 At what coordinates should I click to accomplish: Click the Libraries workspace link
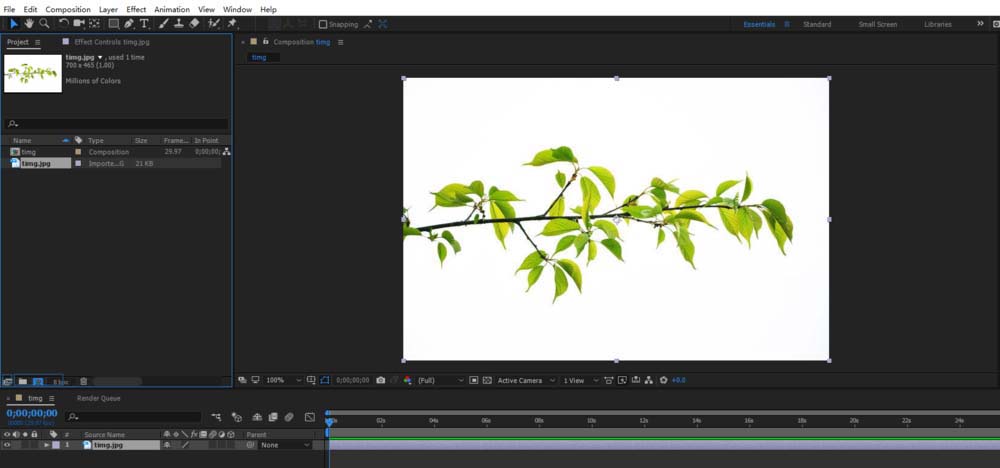[x=937, y=24]
